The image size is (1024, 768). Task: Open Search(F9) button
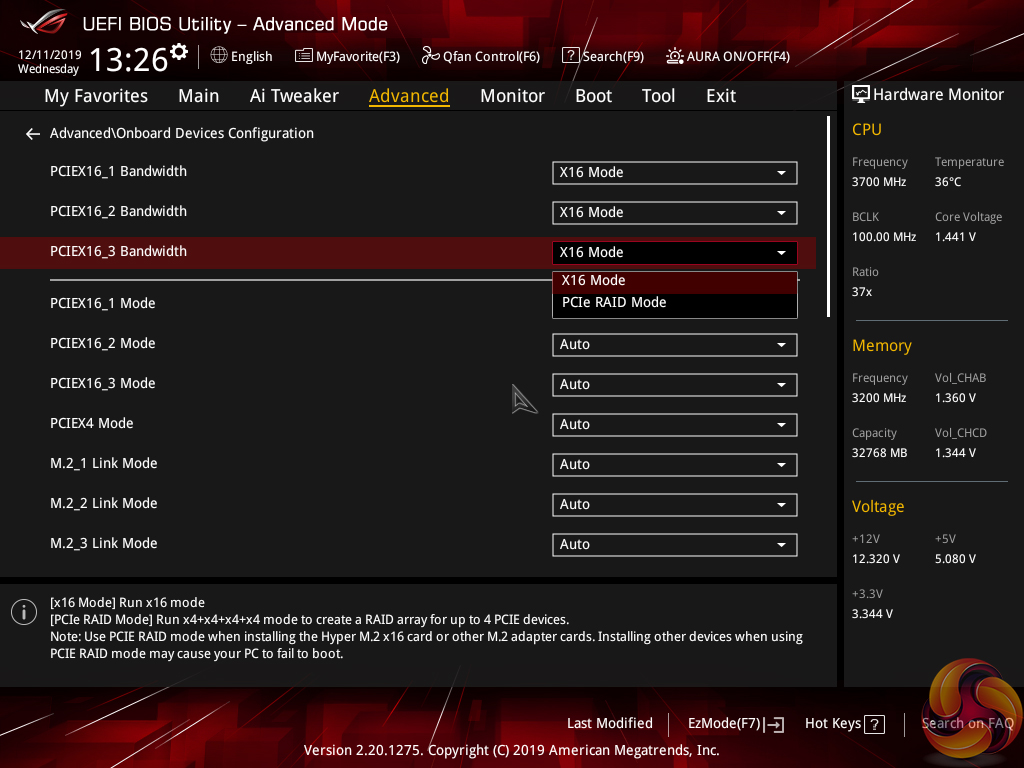603,56
